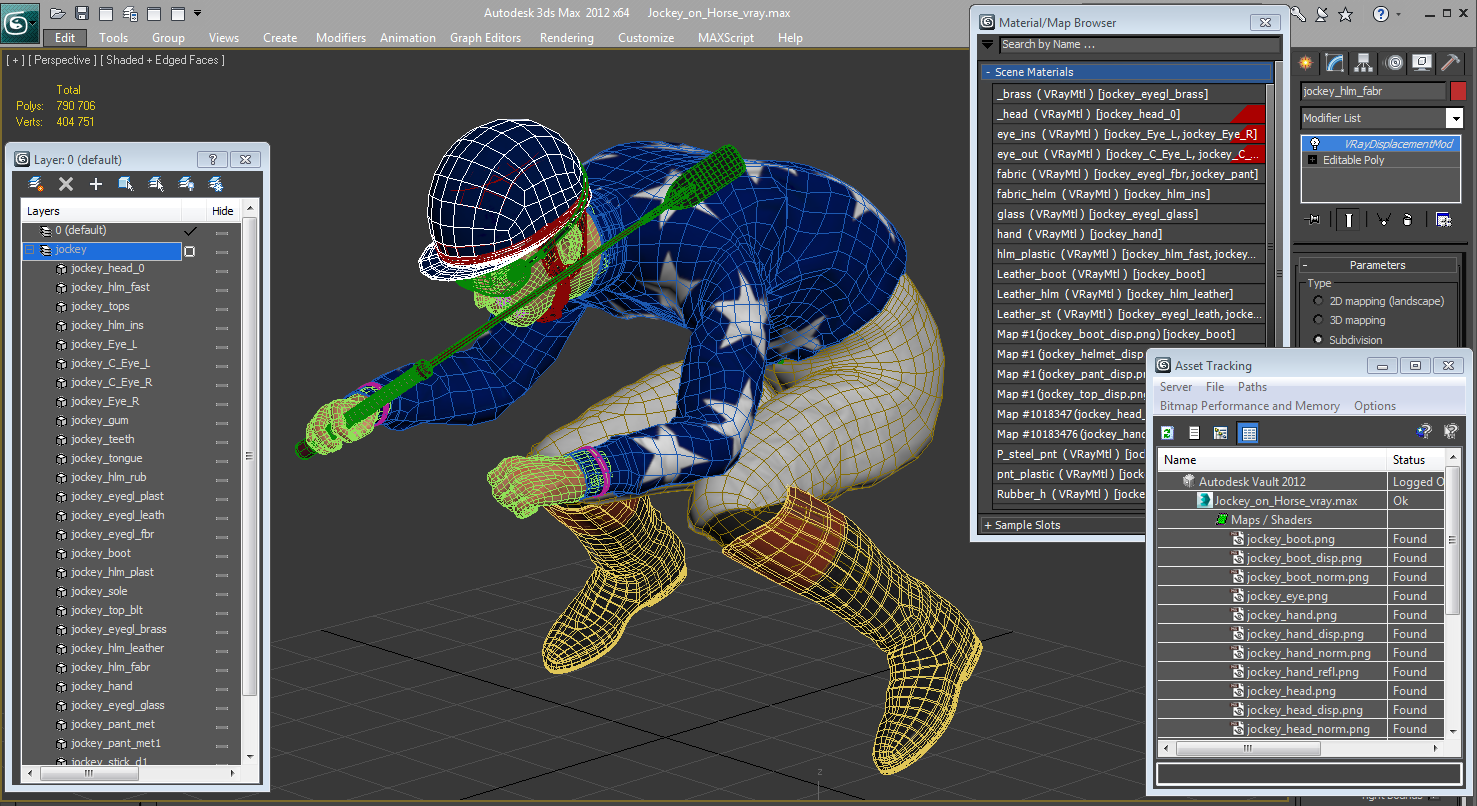Click Remove Modifier trash icon
This screenshot has width=1477, height=806.
click(x=1408, y=220)
